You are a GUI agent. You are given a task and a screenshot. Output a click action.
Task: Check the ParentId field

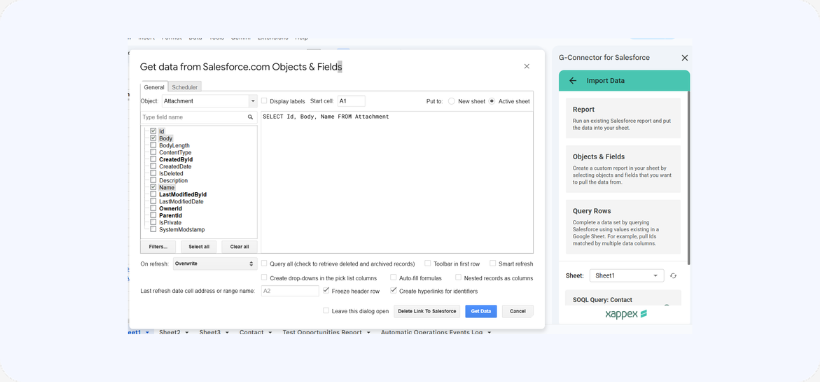pyautogui.click(x=153, y=215)
